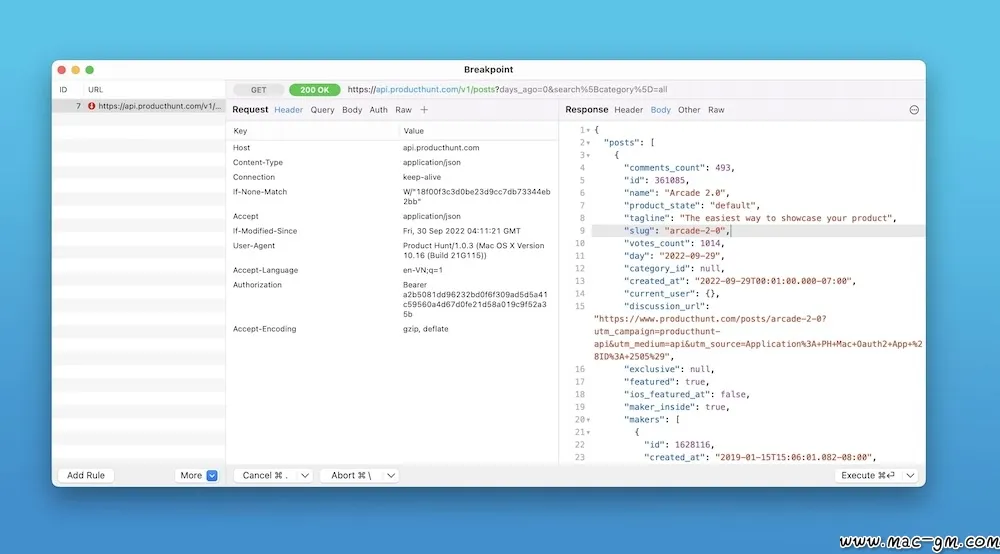Viewport: 1000px width, 554px height.
Task: Click the gzip, deflate value
Action: click(x=425, y=329)
